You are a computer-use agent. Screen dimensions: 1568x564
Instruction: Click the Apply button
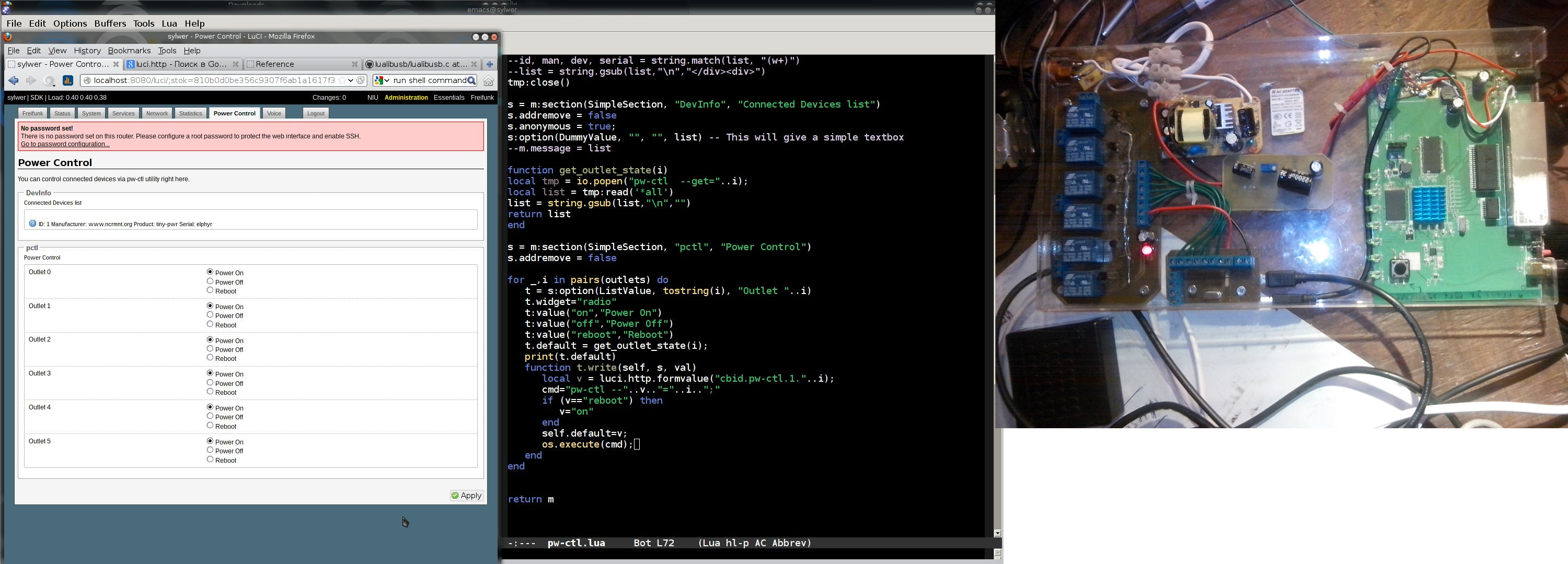[466, 495]
